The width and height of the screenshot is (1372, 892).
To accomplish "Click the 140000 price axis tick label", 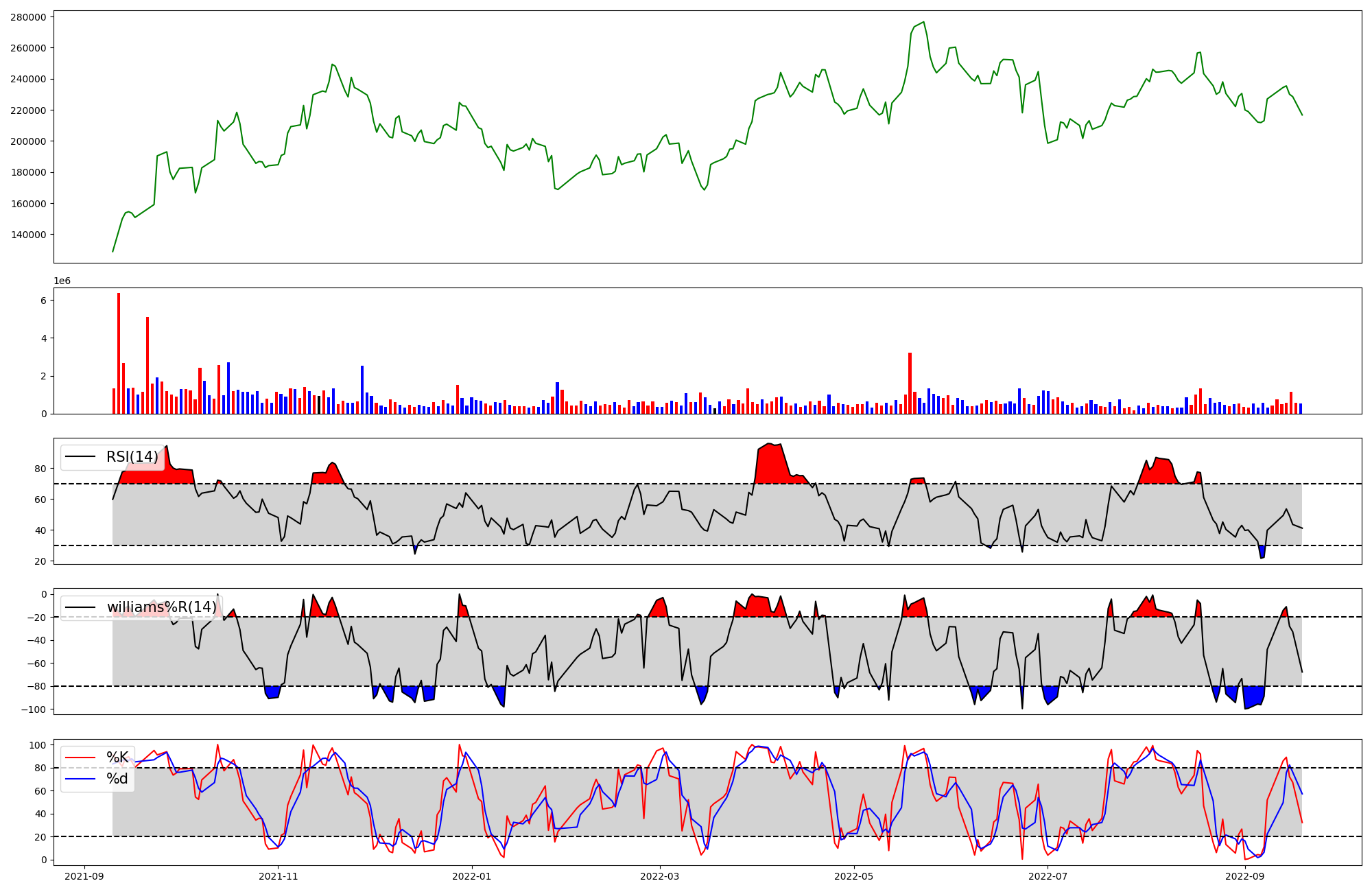I will point(28,235).
